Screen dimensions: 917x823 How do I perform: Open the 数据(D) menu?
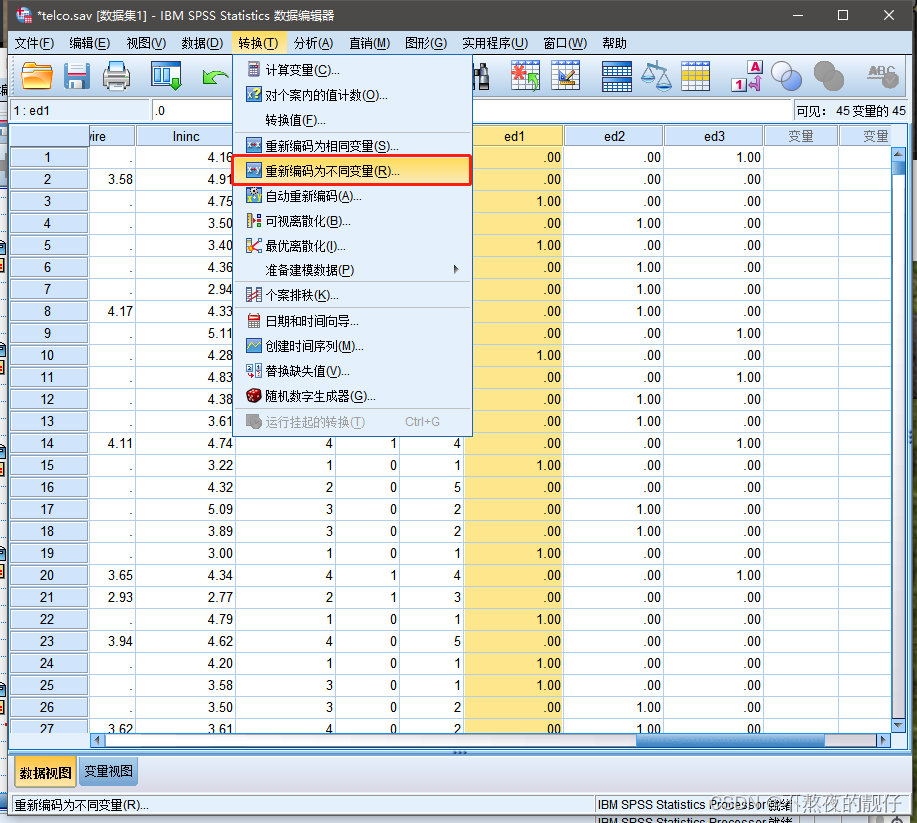[x=202, y=43]
